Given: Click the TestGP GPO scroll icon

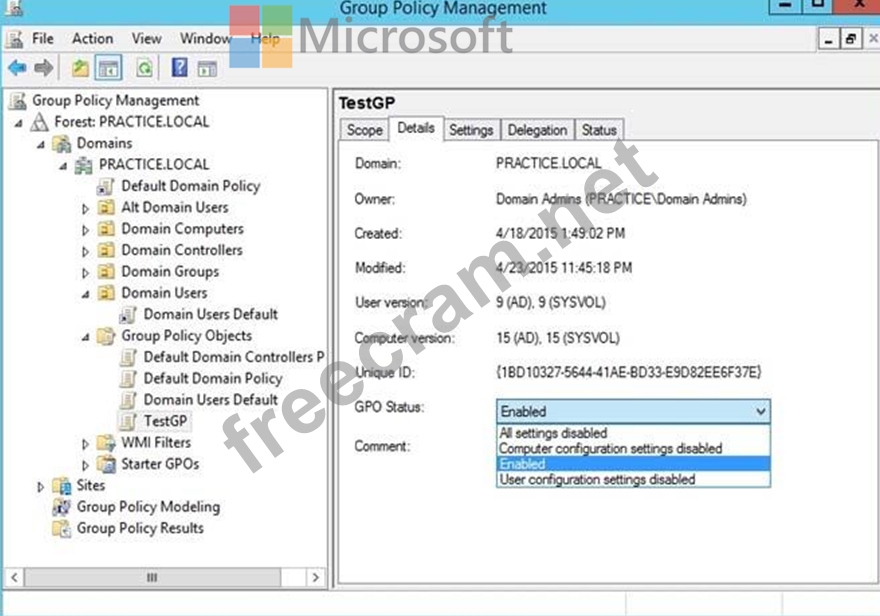Looking at the screenshot, I should (129, 421).
